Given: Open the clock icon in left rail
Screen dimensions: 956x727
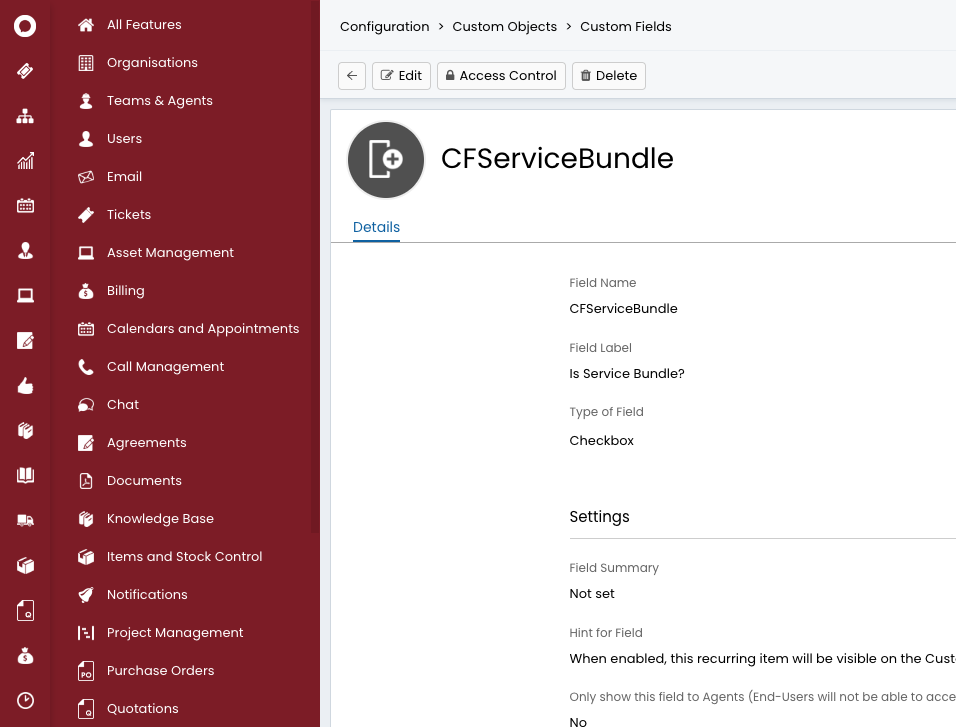Looking at the screenshot, I should click(x=25, y=700).
